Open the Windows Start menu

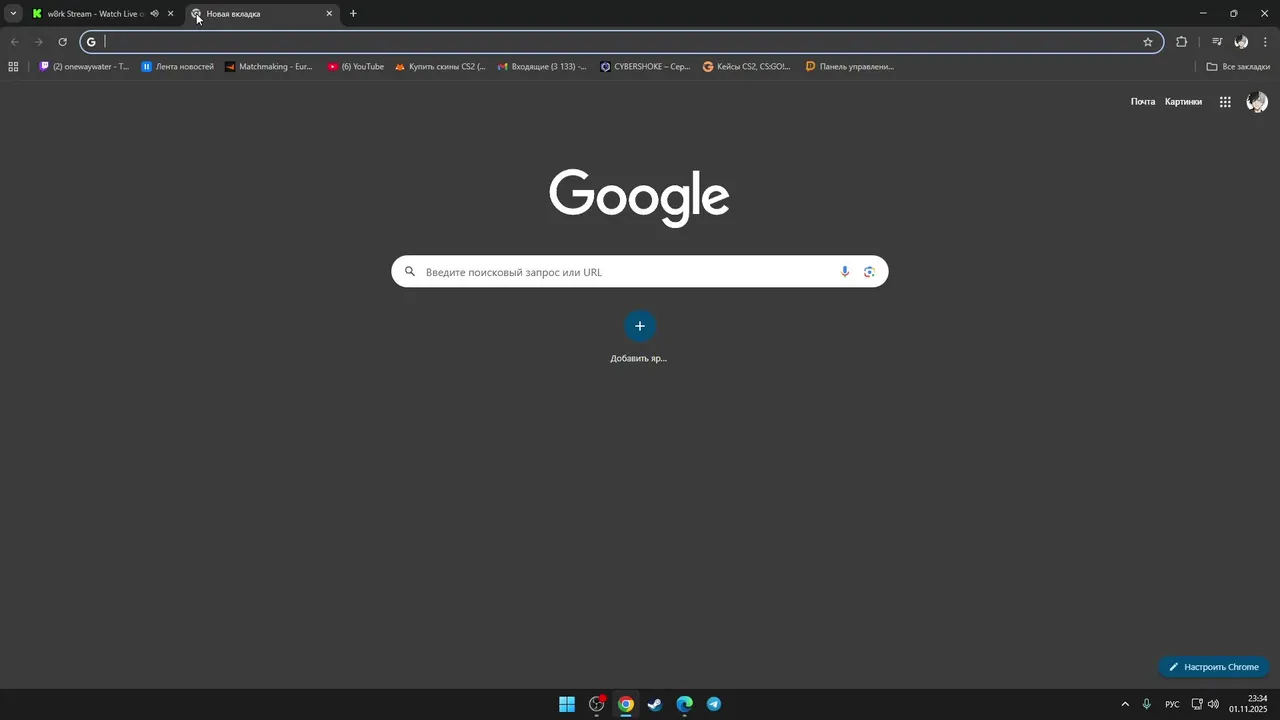click(x=567, y=704)
